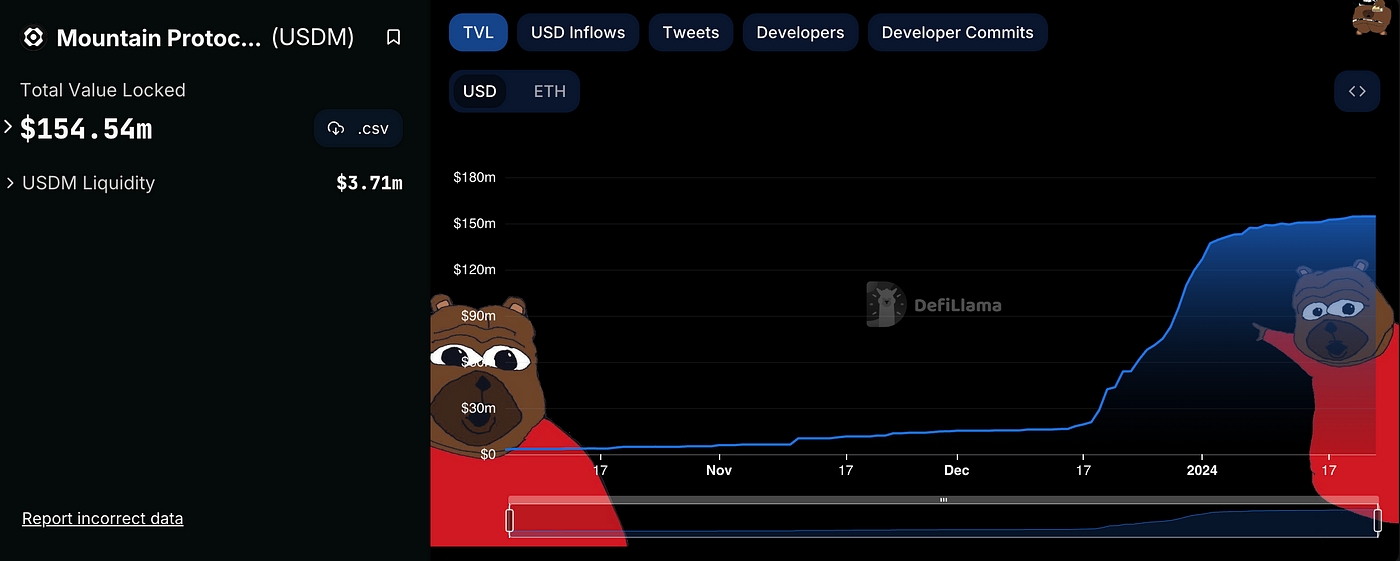Switch chart denomination to ETH
The width and height of the screenshot is (1400, 561).
point(549,92)
